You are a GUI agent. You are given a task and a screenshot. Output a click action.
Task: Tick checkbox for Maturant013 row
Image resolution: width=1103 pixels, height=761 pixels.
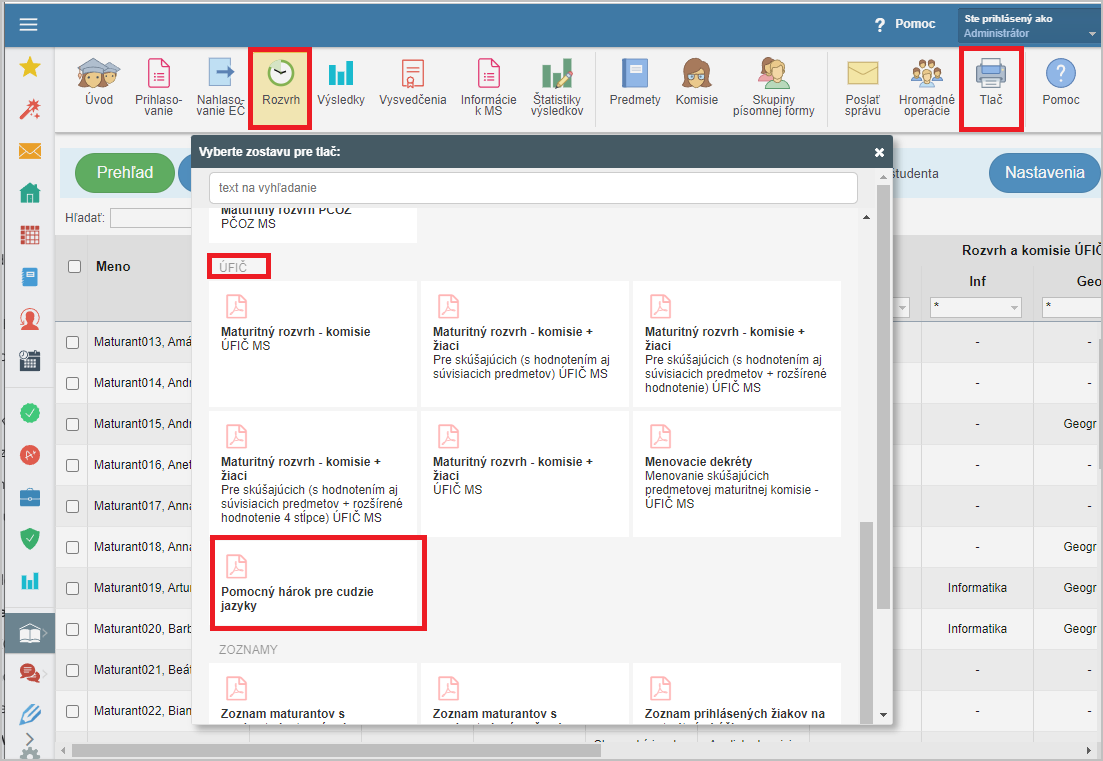coord(73,342)
